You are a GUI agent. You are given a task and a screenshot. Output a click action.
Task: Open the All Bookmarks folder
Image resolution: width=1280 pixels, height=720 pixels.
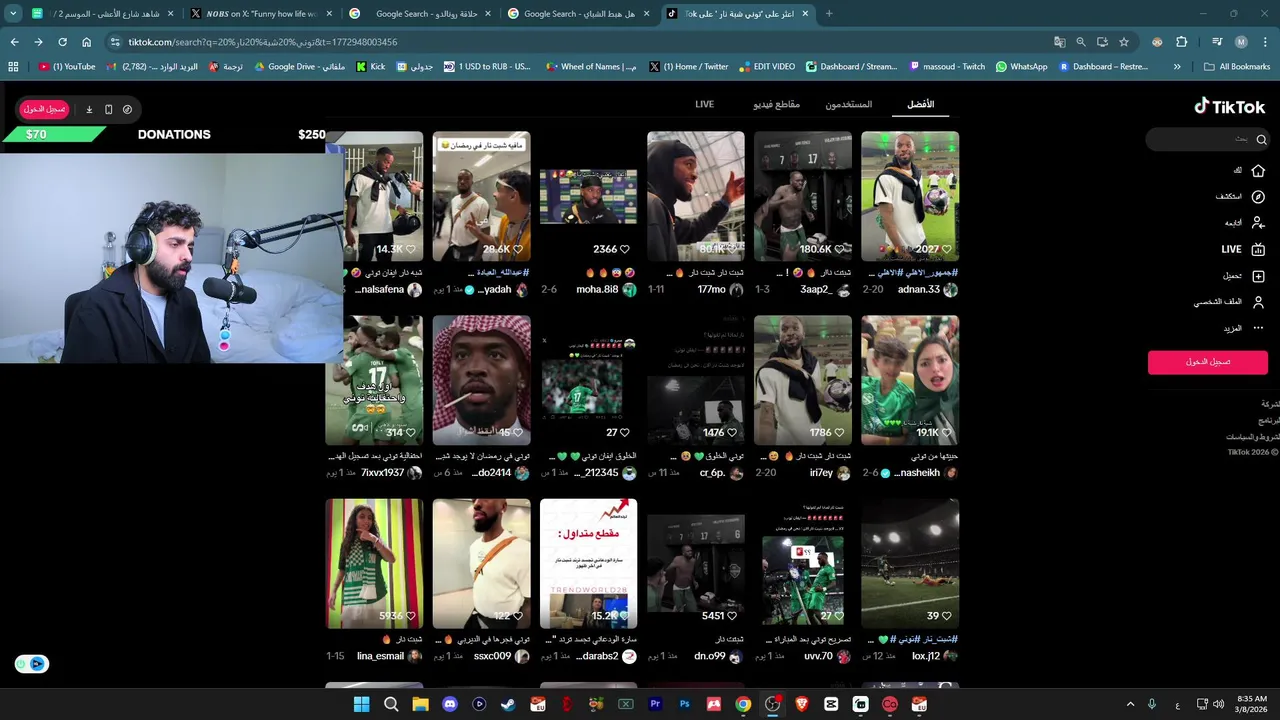point(1237,67)
